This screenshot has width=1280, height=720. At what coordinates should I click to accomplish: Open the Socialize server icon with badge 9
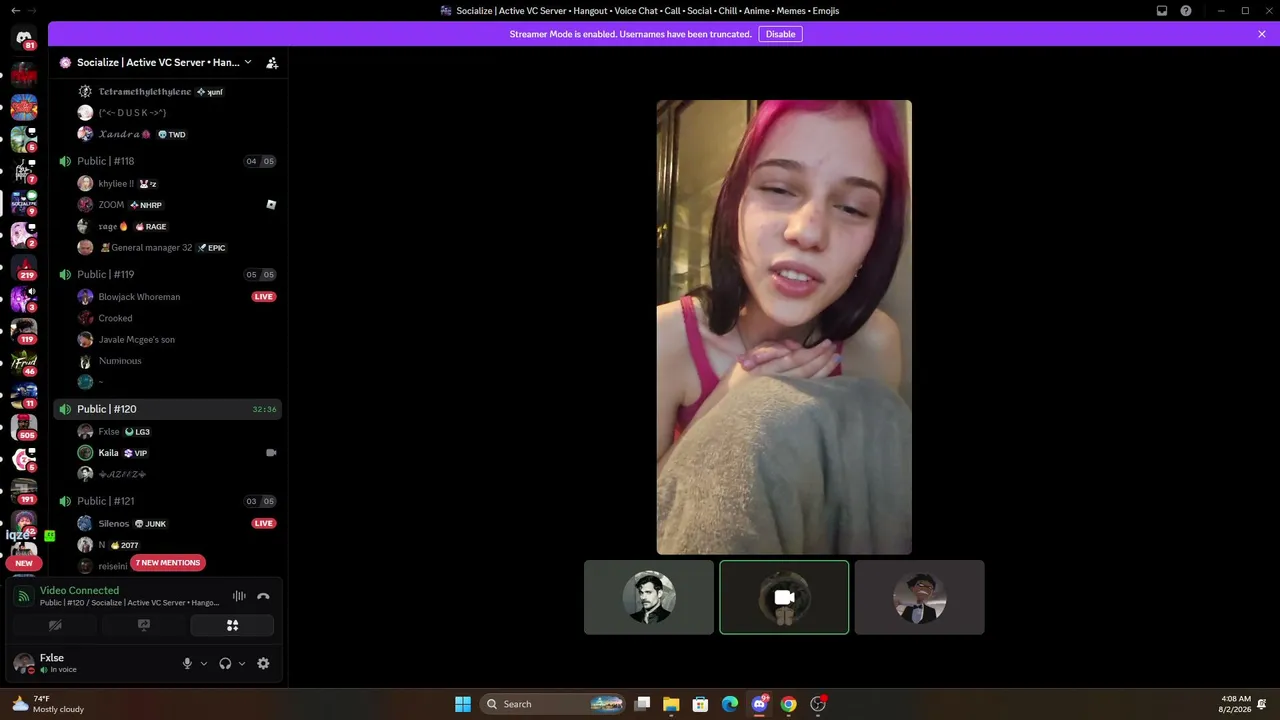pos(24,203)
